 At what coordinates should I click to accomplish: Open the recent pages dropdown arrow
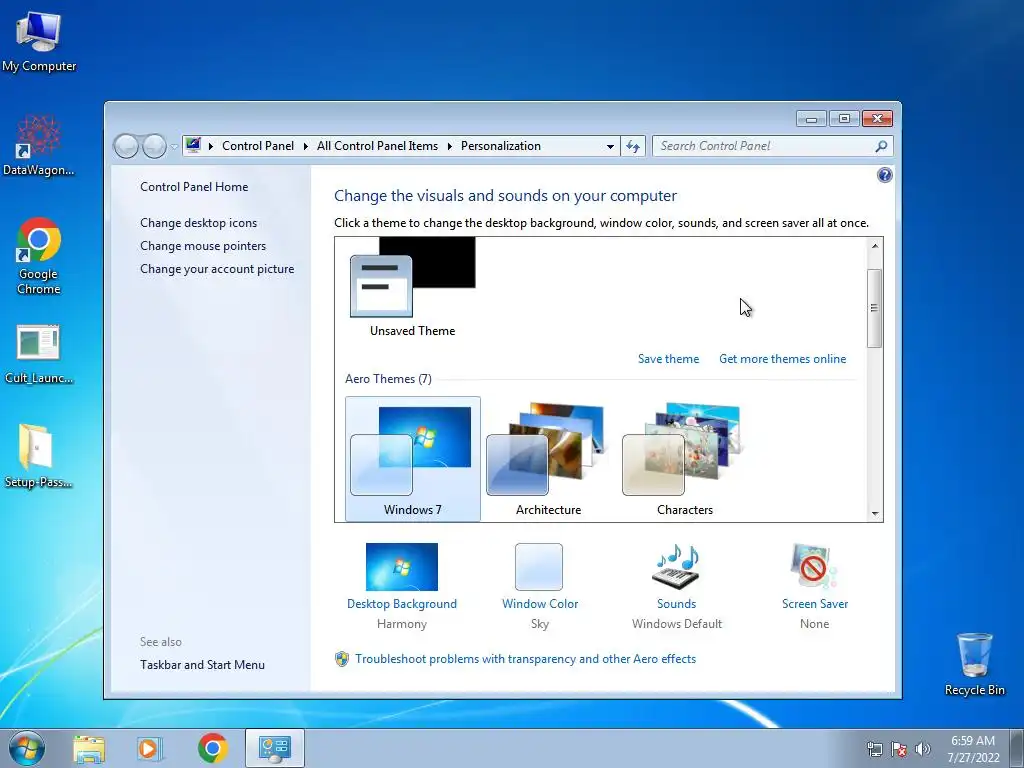[174, 147]
